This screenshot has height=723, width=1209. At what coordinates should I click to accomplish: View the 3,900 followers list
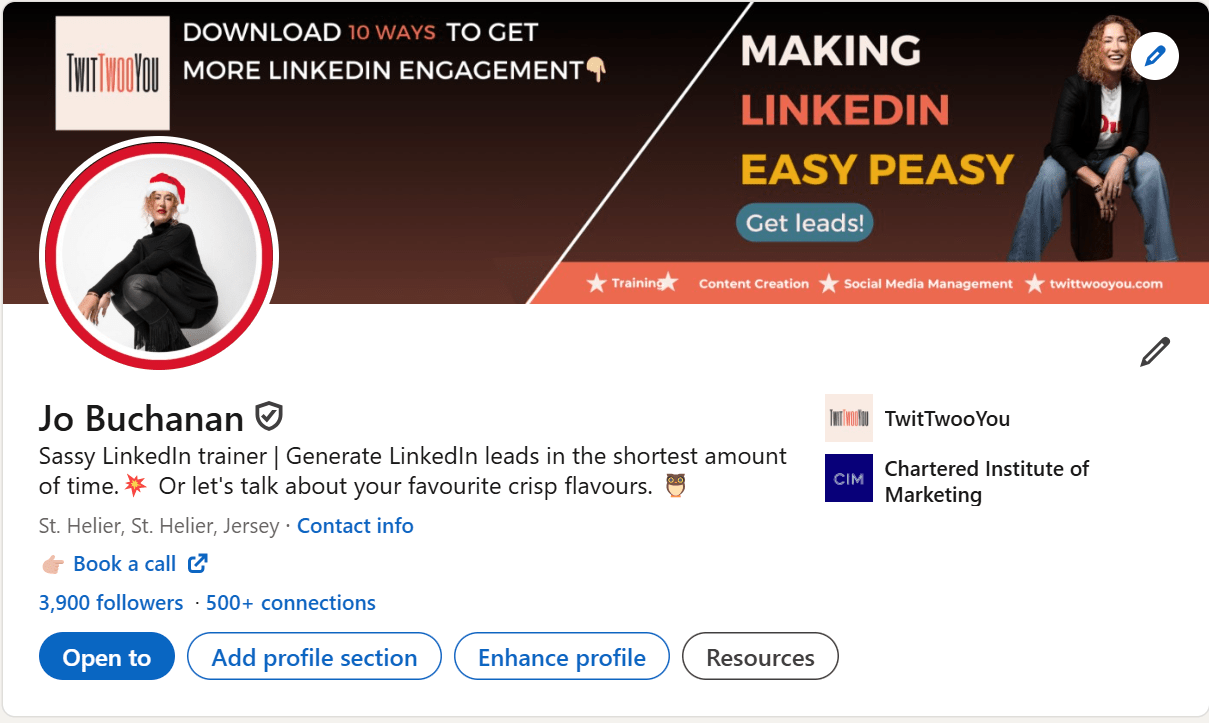tap(111, 603)
